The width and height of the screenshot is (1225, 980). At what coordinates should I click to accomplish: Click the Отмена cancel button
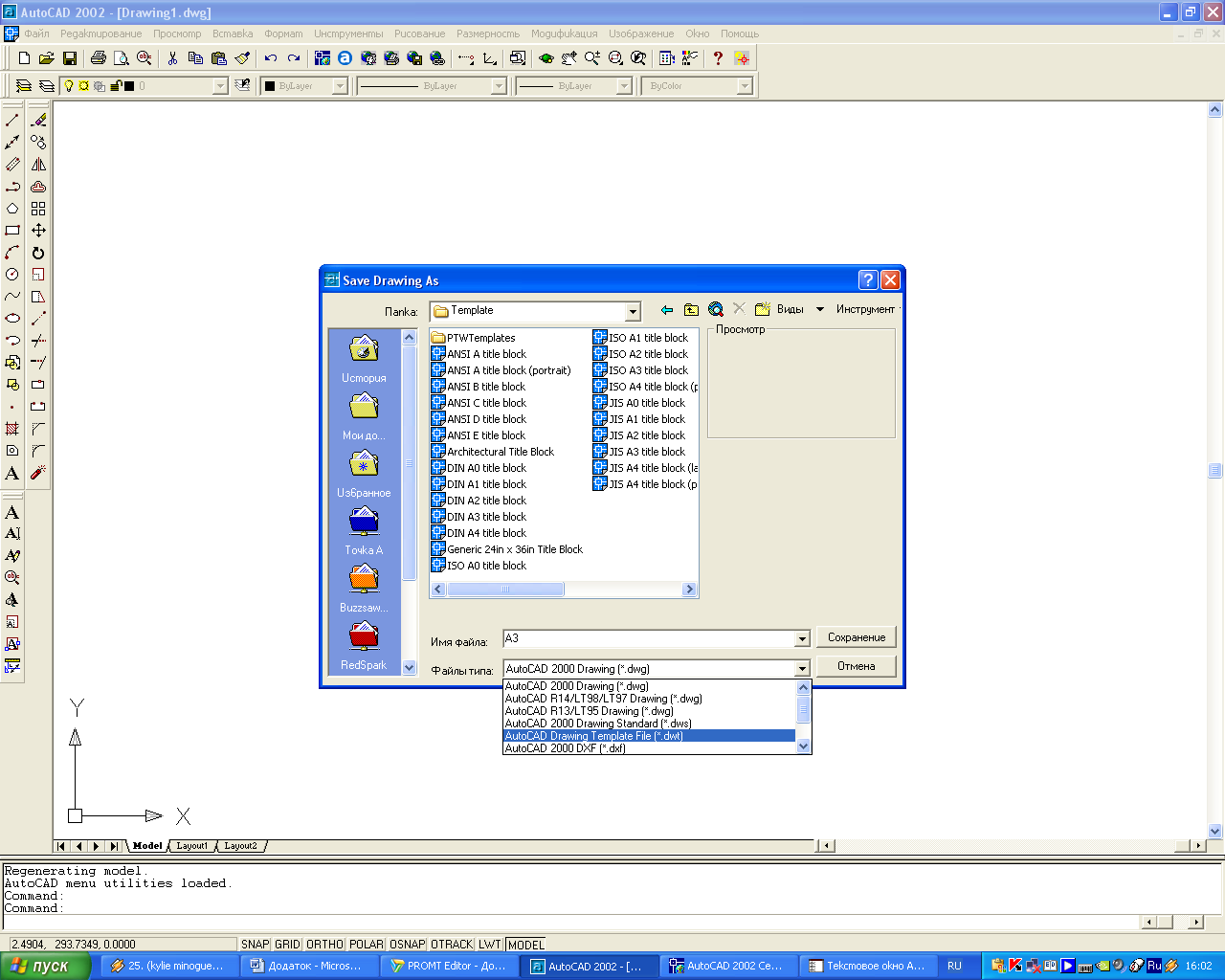[x=857, y=666]
